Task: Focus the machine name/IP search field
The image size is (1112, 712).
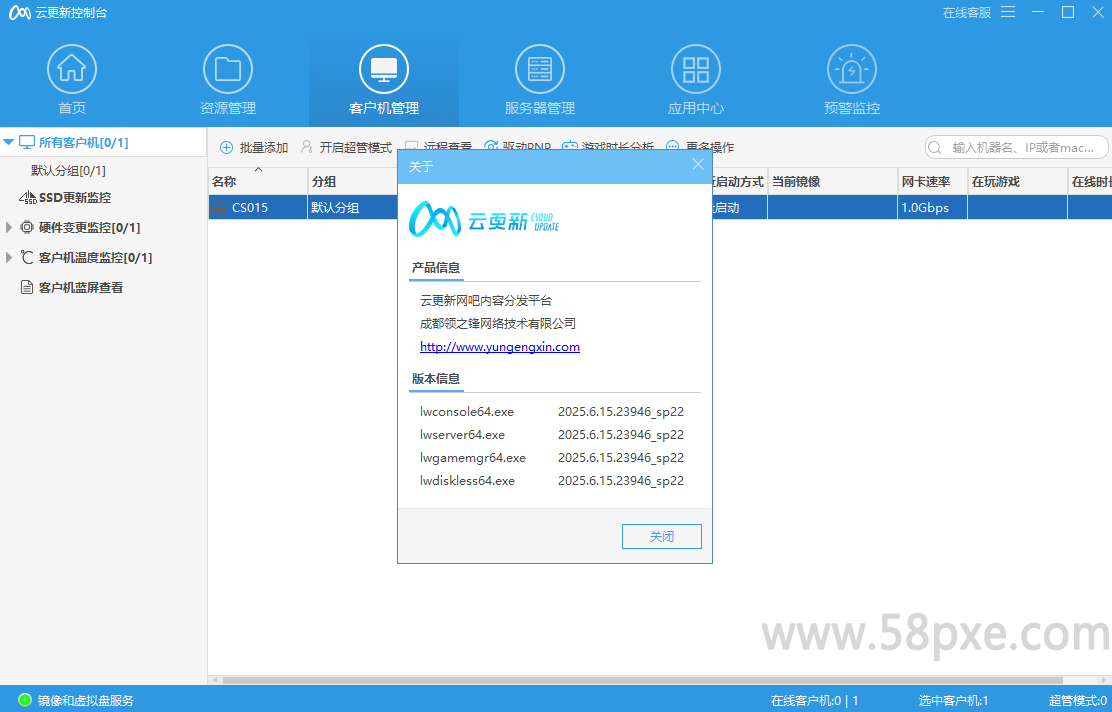Action: [1017, 148]
